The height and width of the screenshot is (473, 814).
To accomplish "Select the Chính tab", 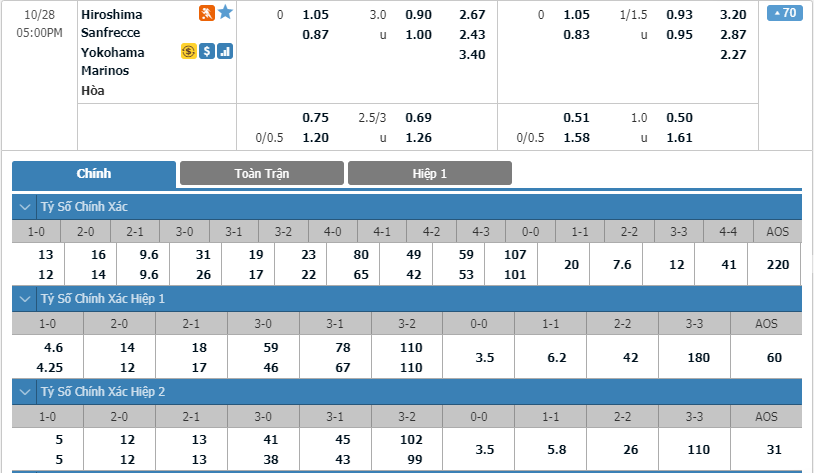I will [x=94, y=174].
